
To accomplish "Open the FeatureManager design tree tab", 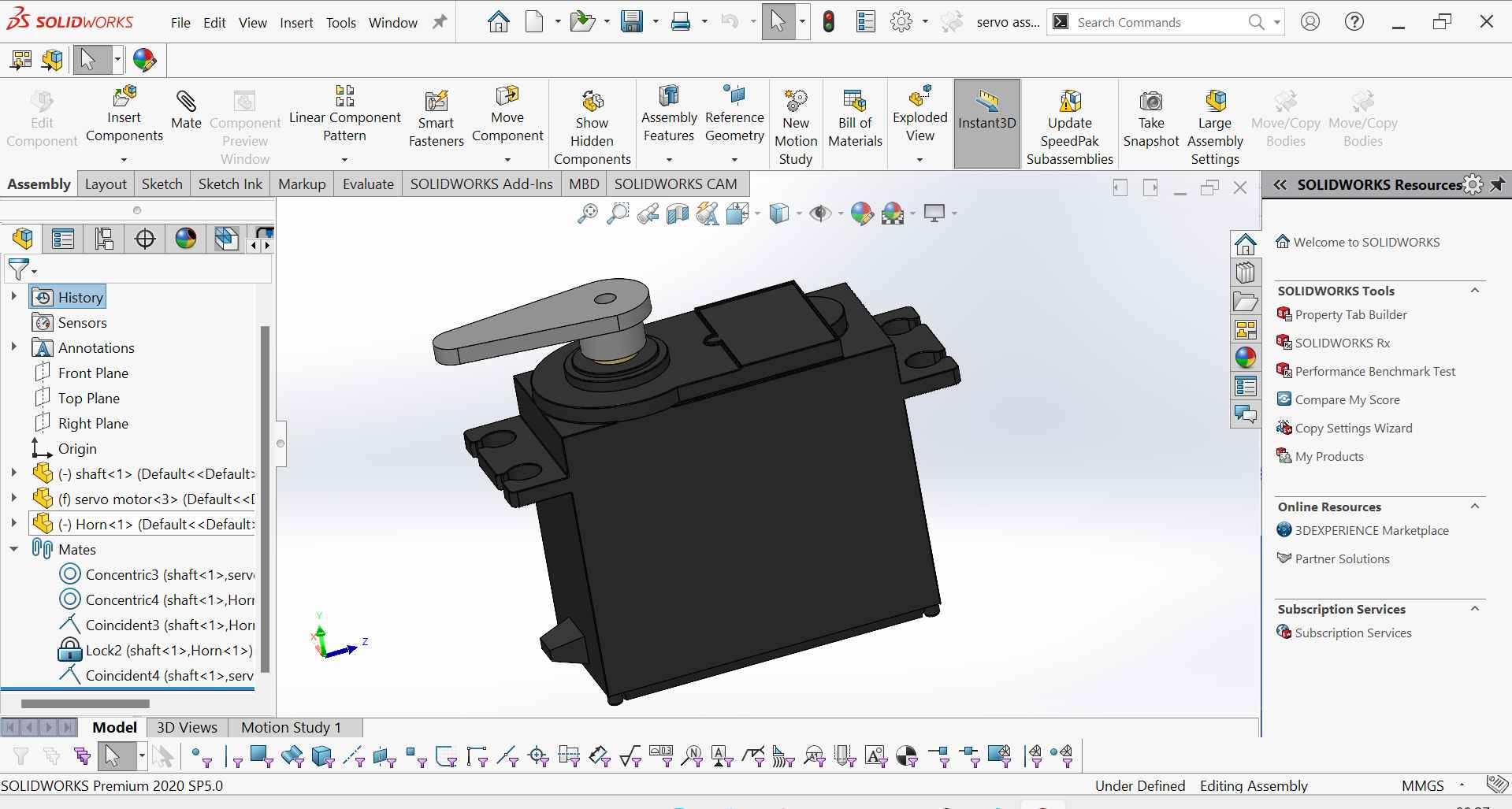I will click(23, 238).
